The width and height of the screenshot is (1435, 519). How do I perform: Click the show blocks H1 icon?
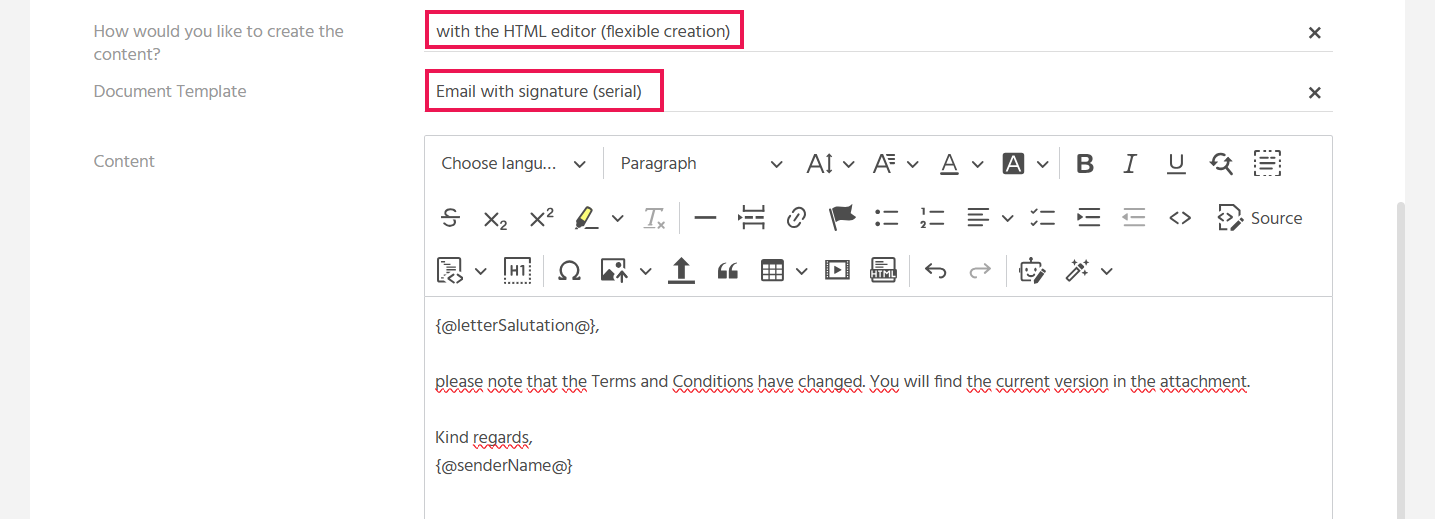pyautogui.click(x=517, y=271)
